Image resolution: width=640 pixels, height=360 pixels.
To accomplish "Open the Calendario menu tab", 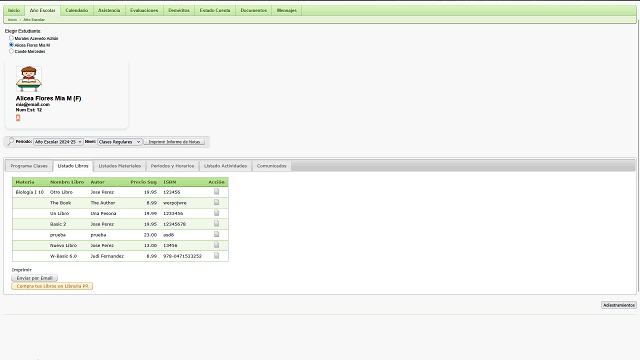I will (77, 10).
